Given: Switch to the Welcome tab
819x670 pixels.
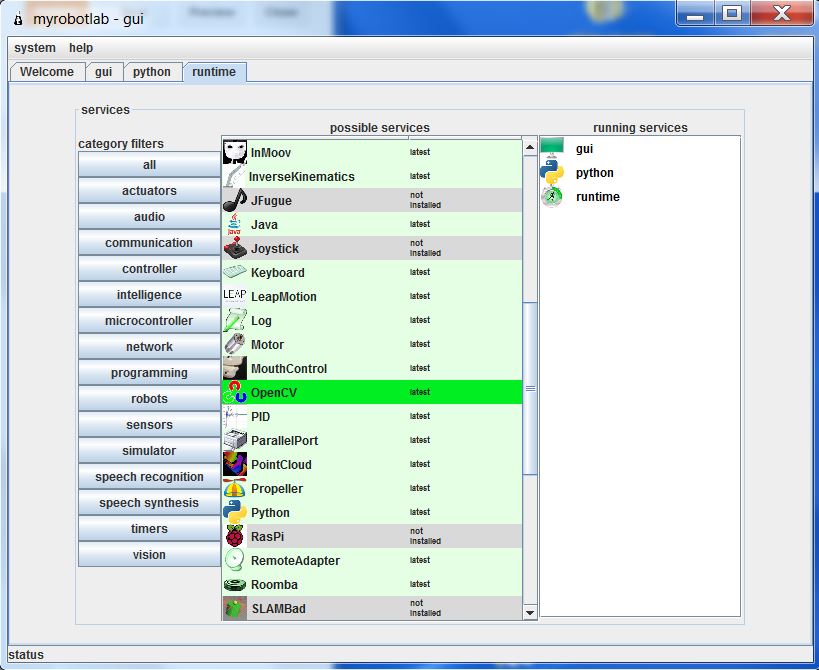Looking at the screenshot, I should (47, 72).
